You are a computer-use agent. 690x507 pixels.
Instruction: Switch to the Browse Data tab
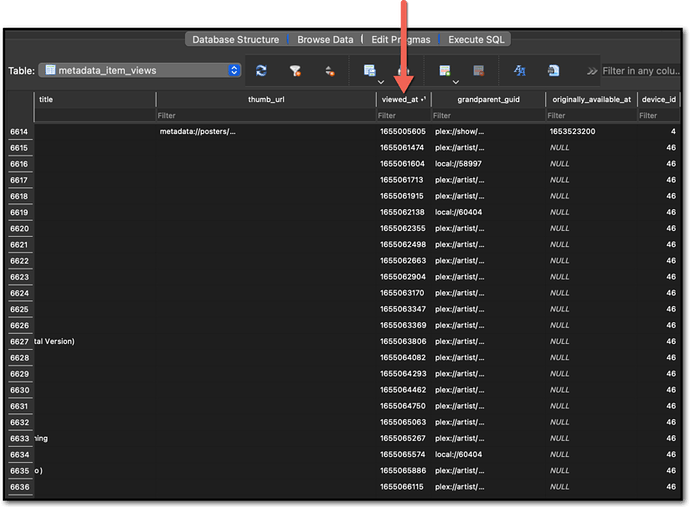point(325,40)
